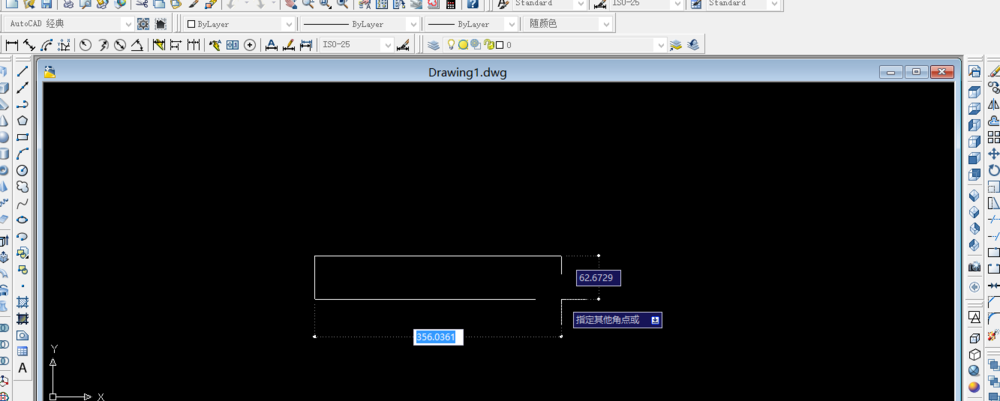Screen dimensions: 1000x401
Task: Select the Rectangle tool
Action: point(22,137)
